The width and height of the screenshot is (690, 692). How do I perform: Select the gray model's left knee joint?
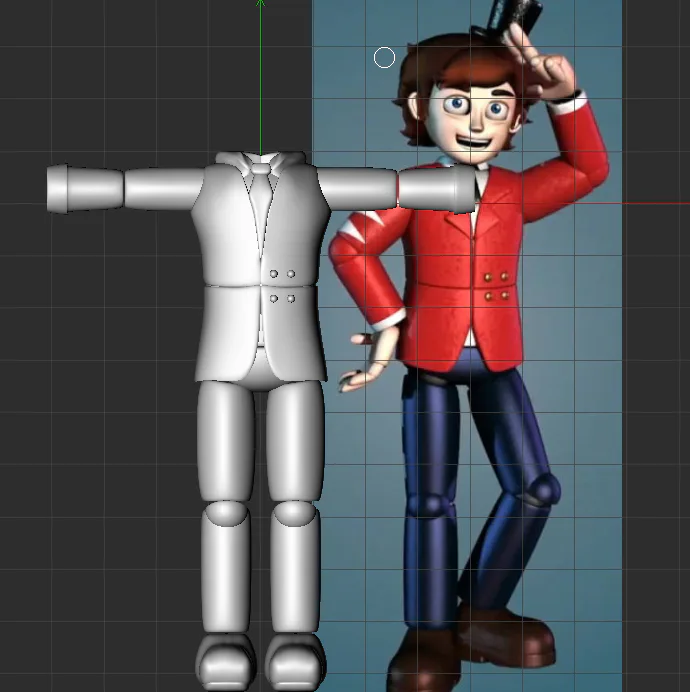226,513
